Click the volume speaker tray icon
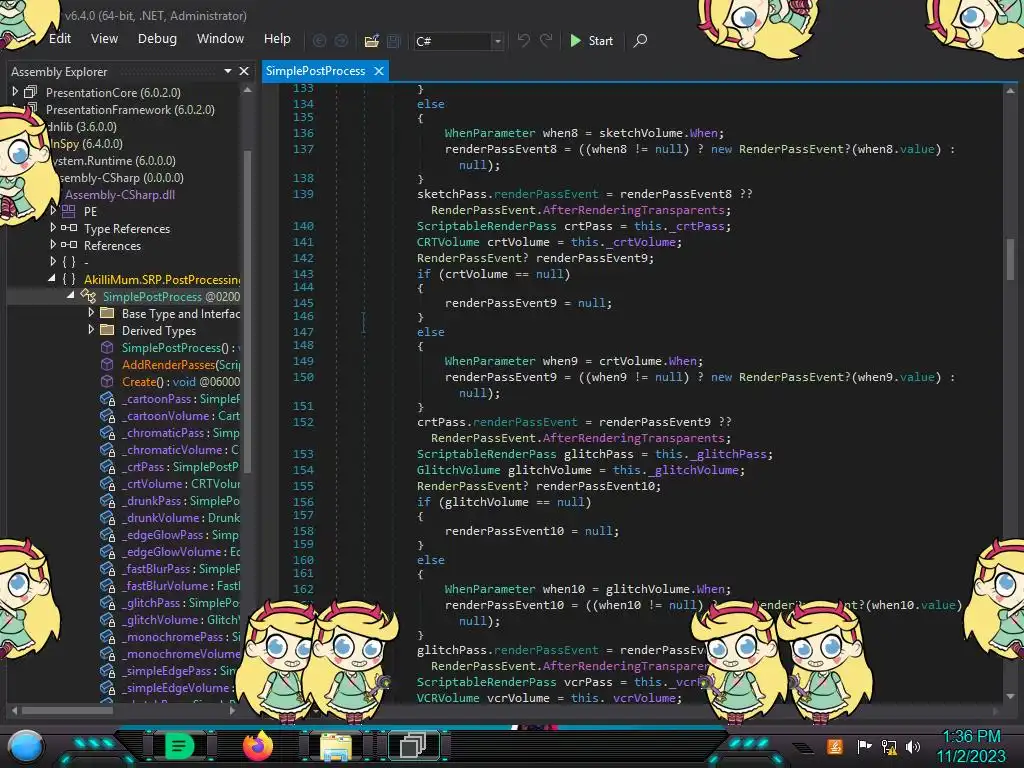Image resolution: width=1024 pixels, height=768 pixels. 913,746
